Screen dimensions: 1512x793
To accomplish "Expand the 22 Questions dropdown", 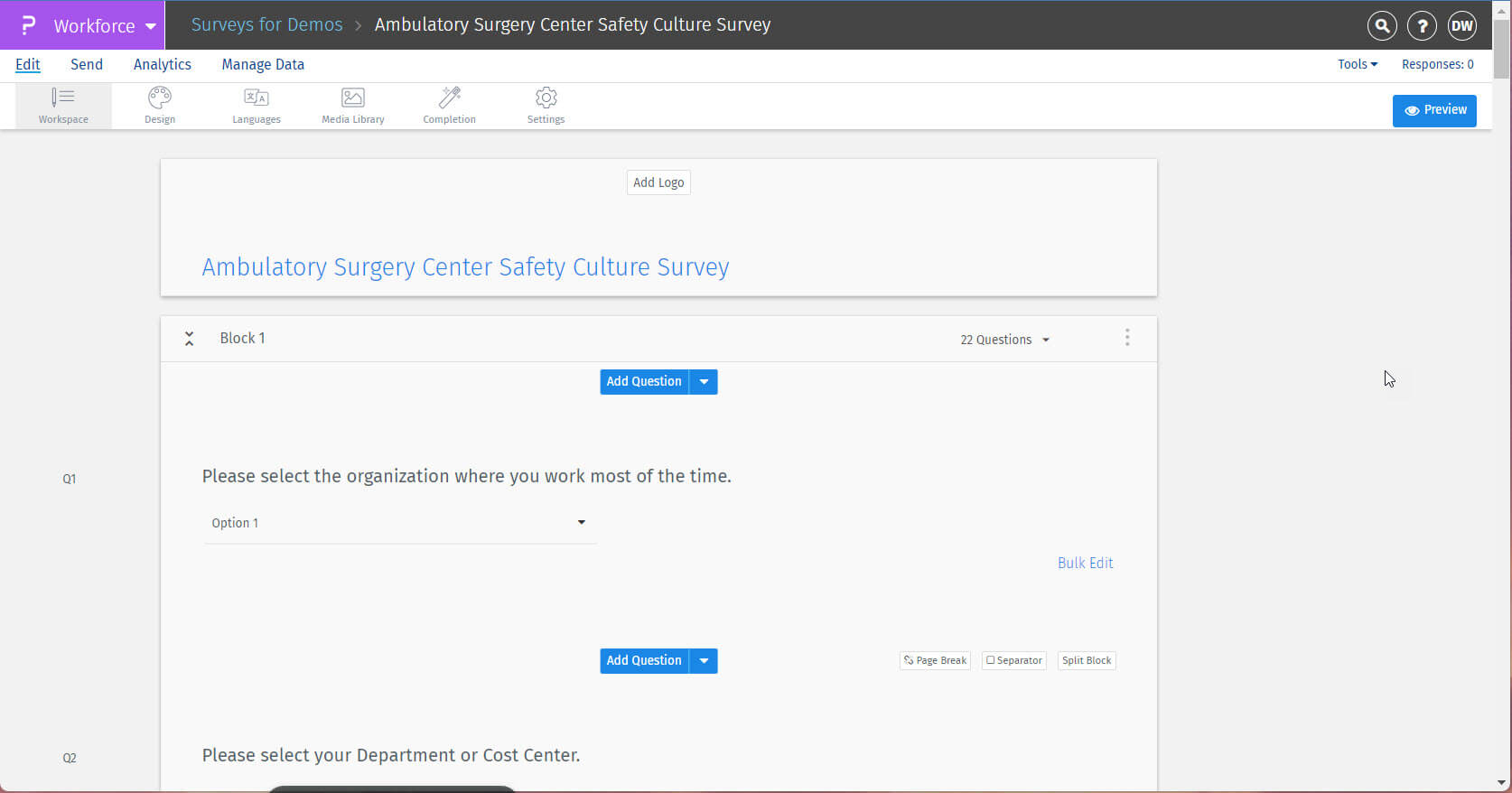I will [1004, 340].
